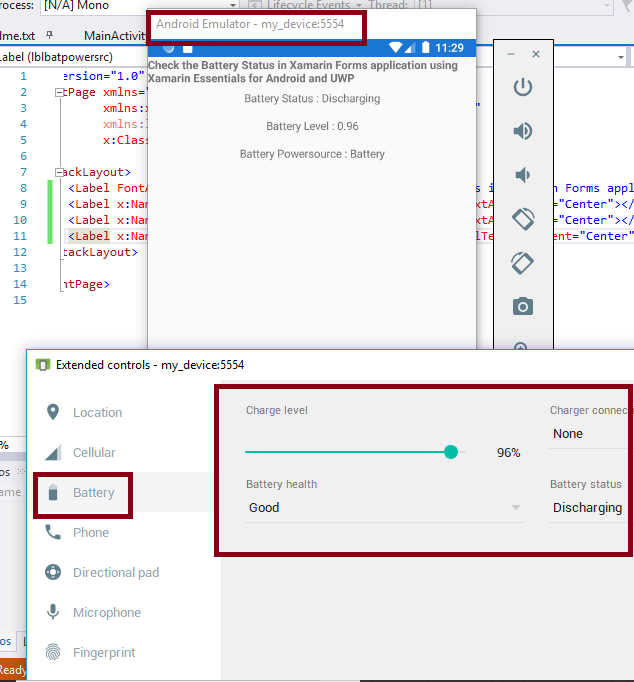Screen dimensions: 634x682
Task: Close the emulator side toolbar
Action: tap(536, 54)
